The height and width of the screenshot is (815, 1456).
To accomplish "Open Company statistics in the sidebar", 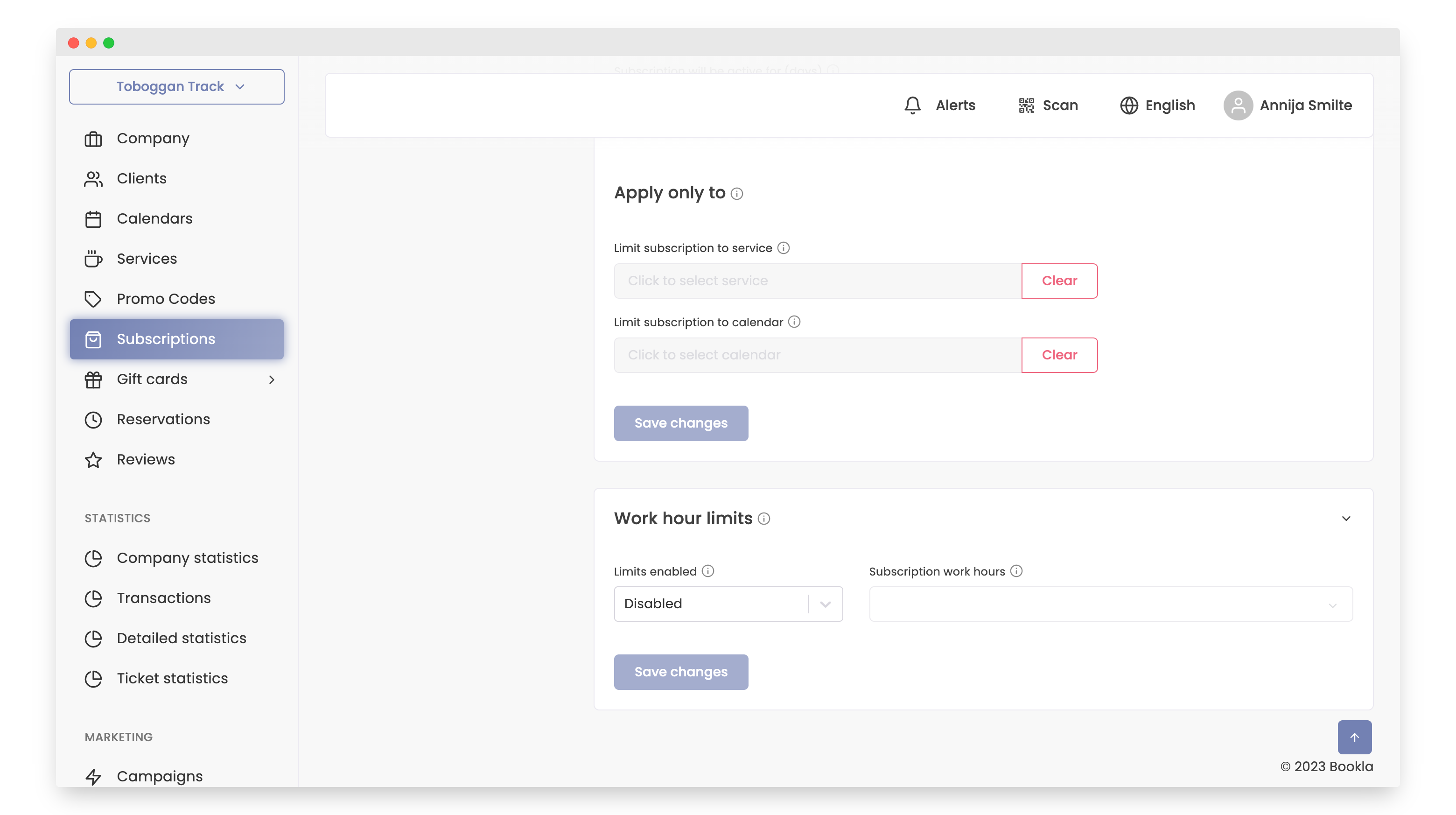I will click(187, 558).
